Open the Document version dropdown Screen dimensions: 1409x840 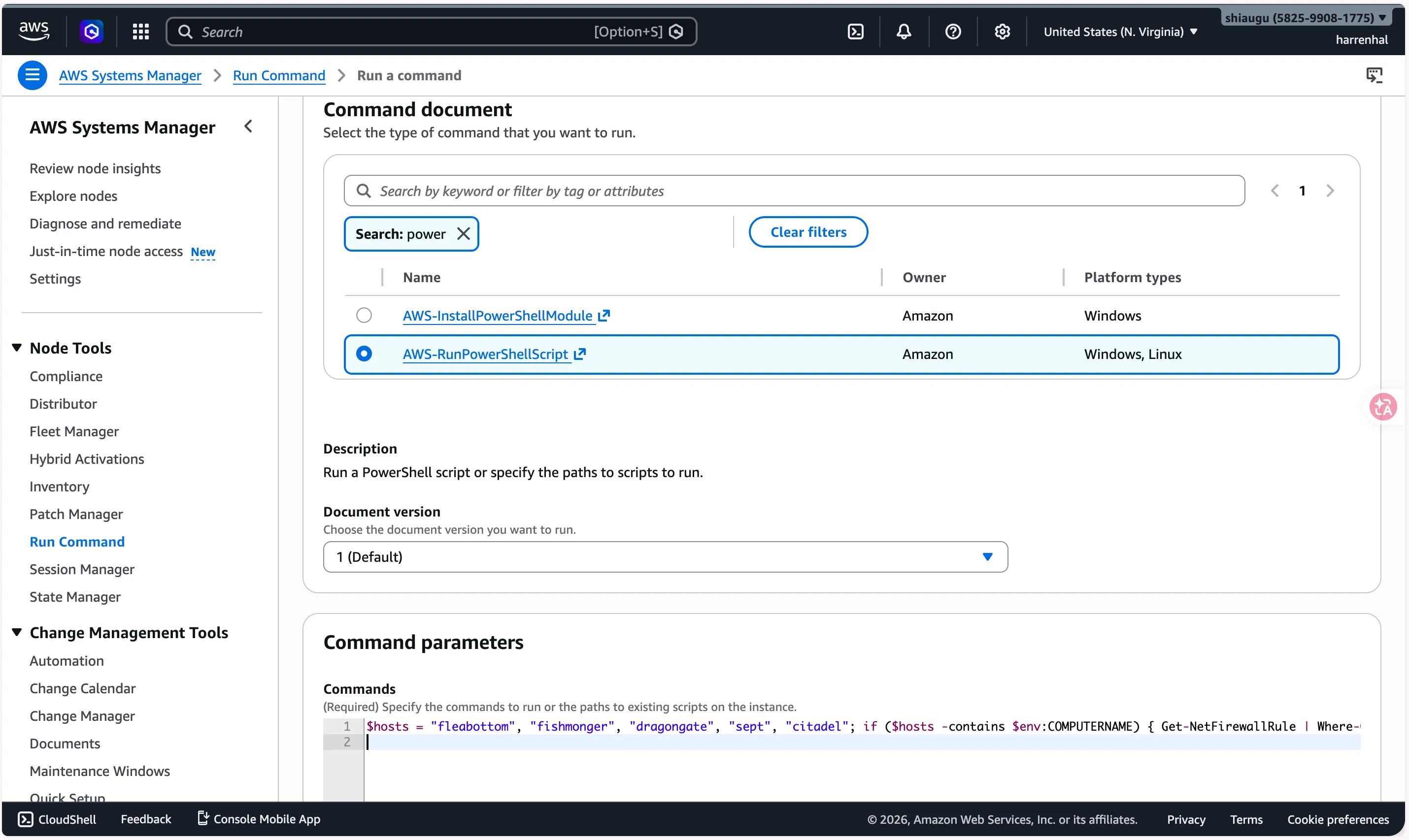pos(666,557)
